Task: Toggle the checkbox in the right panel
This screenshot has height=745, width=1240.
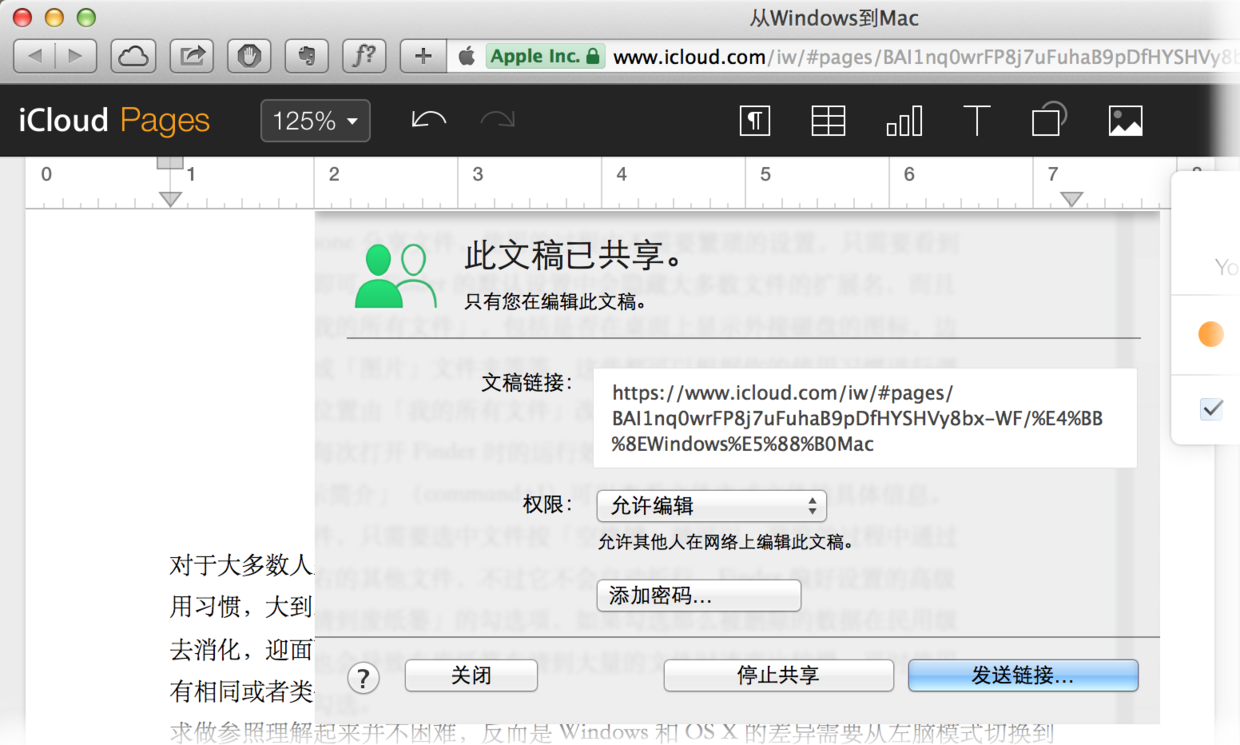Action: (1211, 408)
